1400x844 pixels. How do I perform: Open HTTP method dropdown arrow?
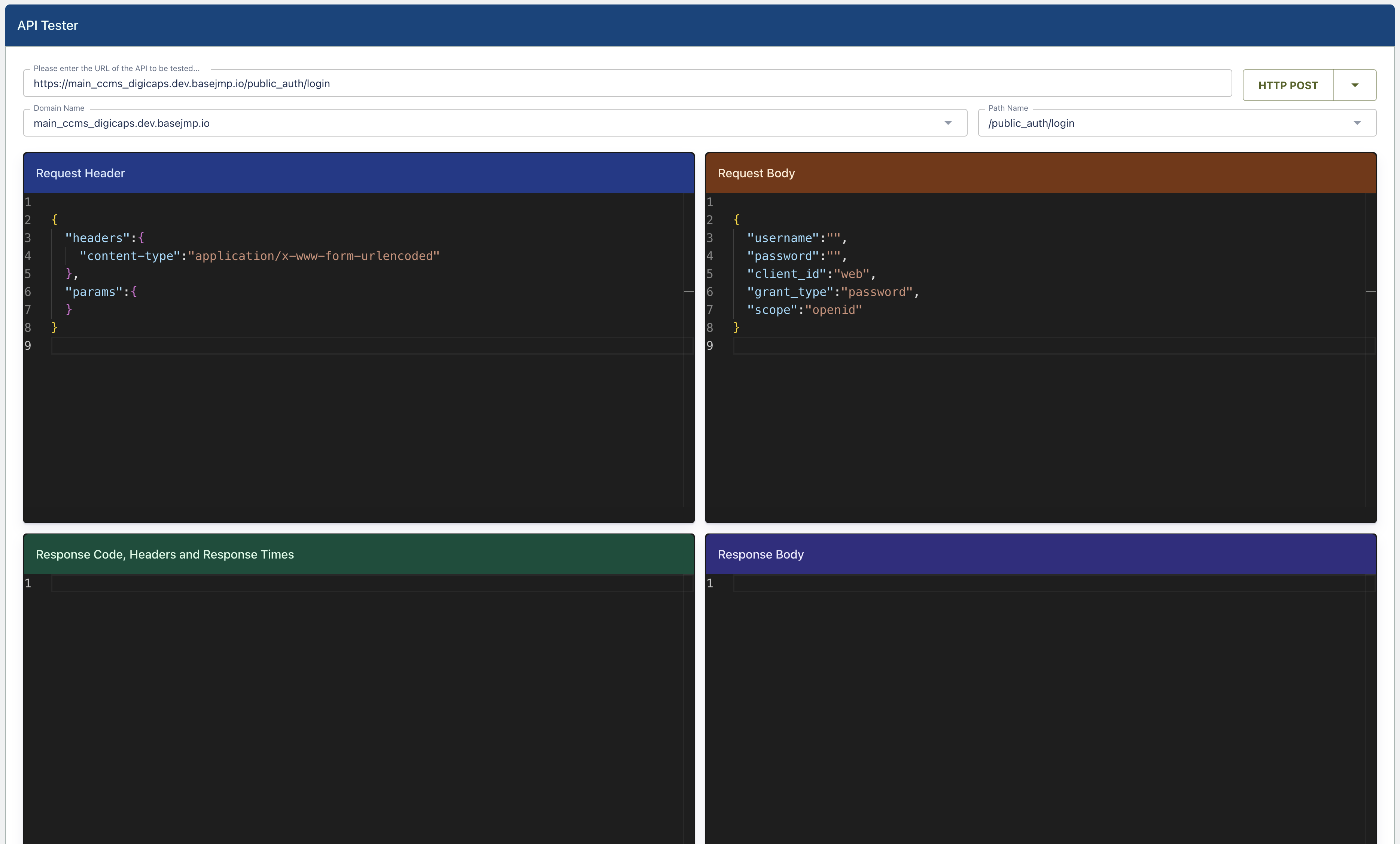(x=1355, y=85)
